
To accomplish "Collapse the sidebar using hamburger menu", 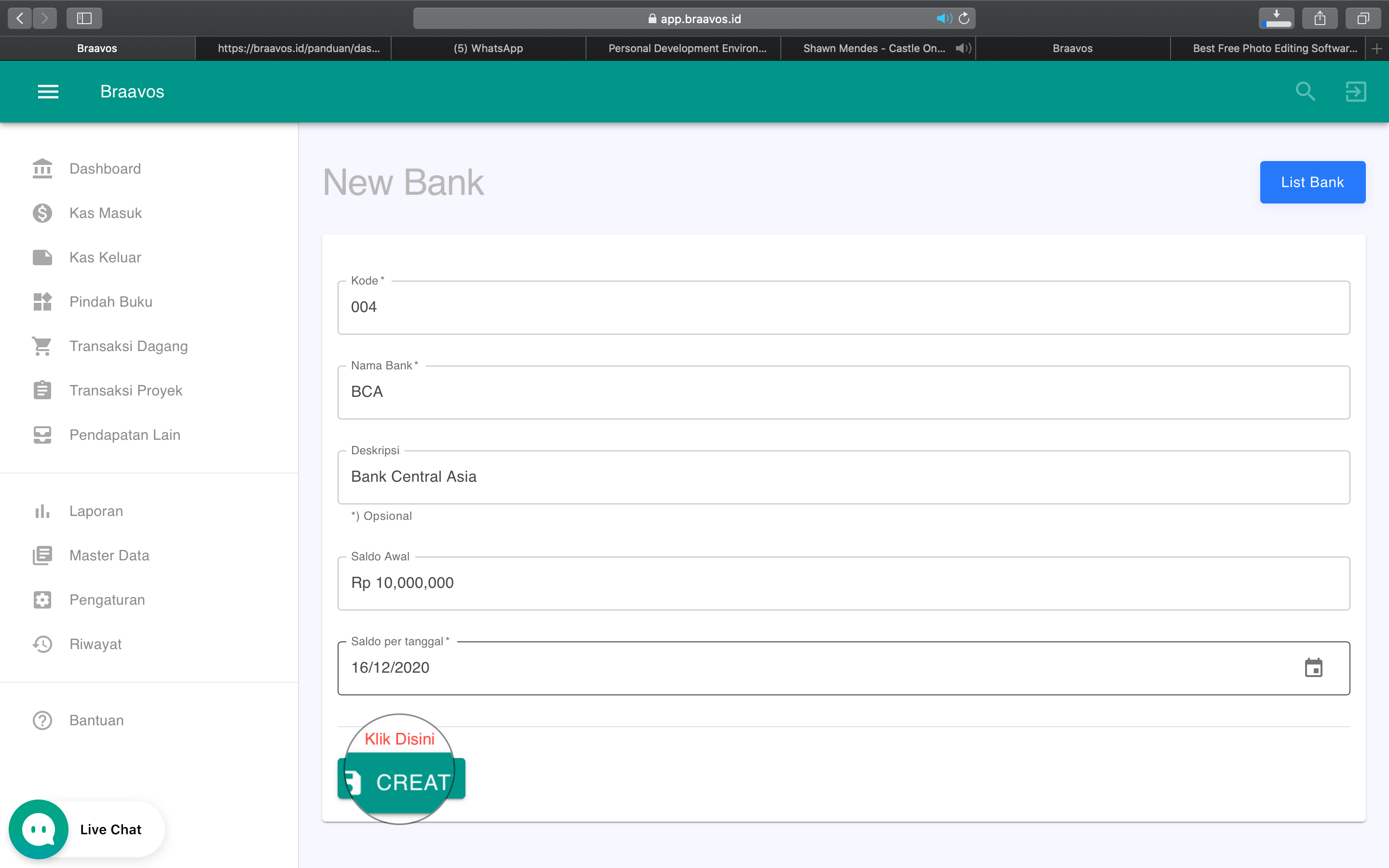I will [x=48, y=91].
